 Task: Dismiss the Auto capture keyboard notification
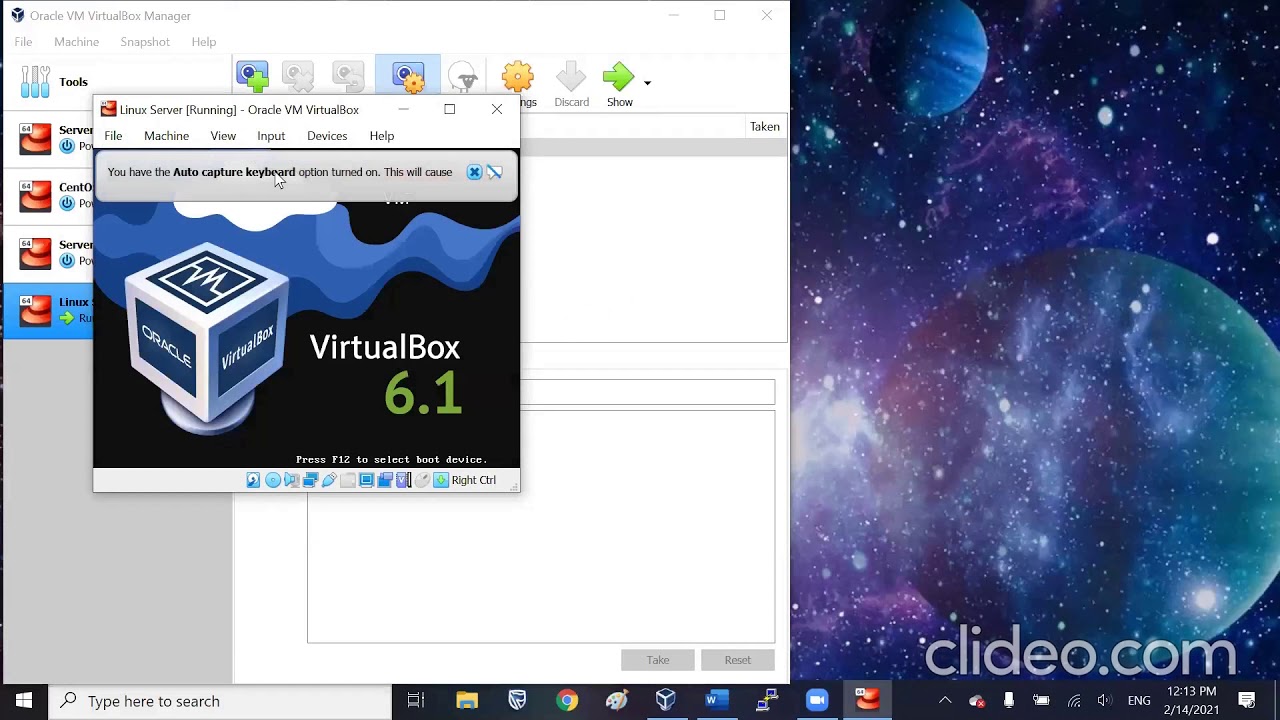tap(475, 172)
